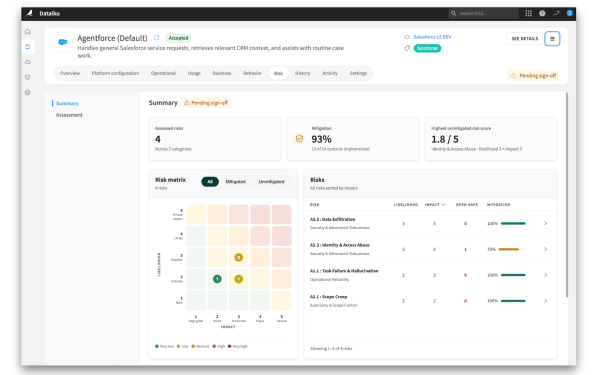Click the Search DSS field
Image resolution: width=600 pixels, height=375 pixels.
(484, 13)
